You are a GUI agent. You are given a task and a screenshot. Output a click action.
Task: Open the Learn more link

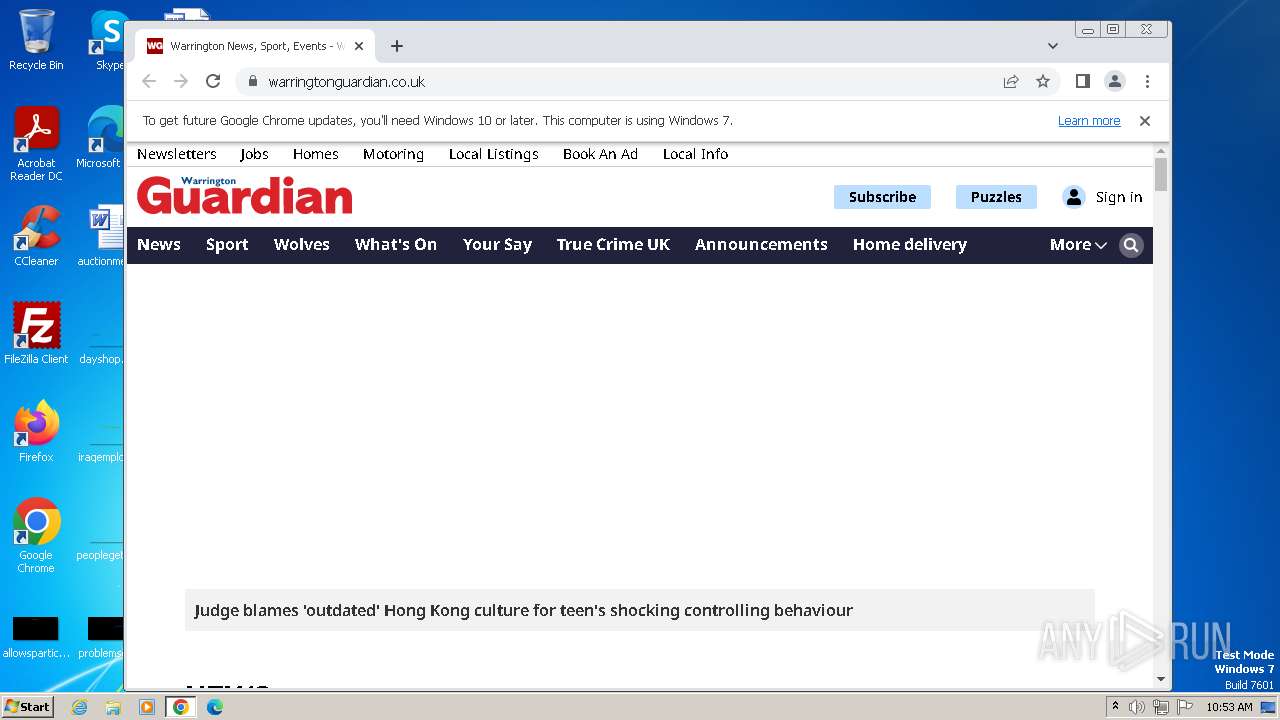1089,121
